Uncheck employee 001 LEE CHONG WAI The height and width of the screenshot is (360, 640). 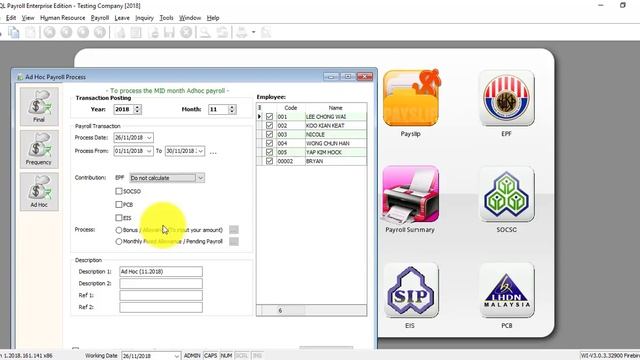pos(269,117)
